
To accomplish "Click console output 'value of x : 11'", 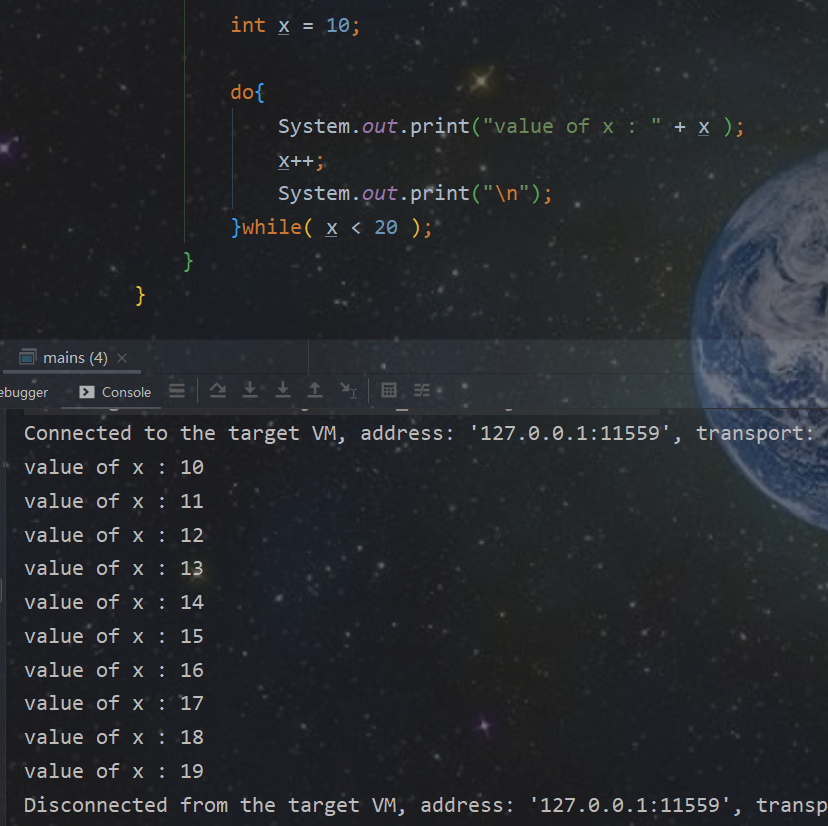I will (114, 501).
